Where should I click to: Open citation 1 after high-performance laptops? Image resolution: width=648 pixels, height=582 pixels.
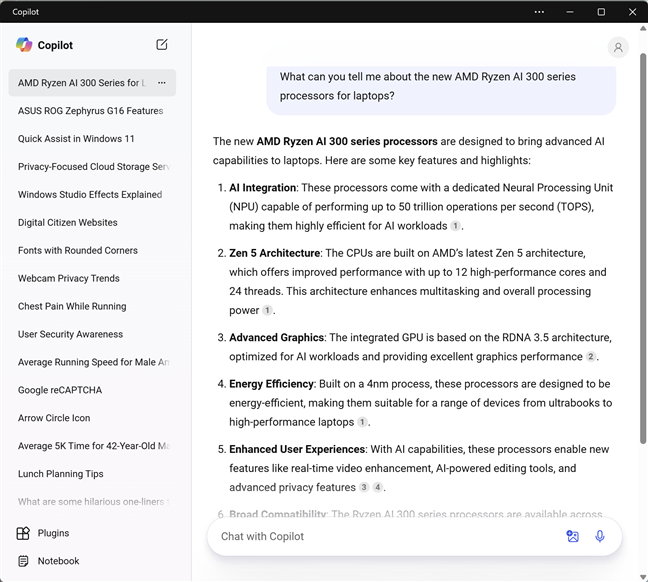click(362, 422)
